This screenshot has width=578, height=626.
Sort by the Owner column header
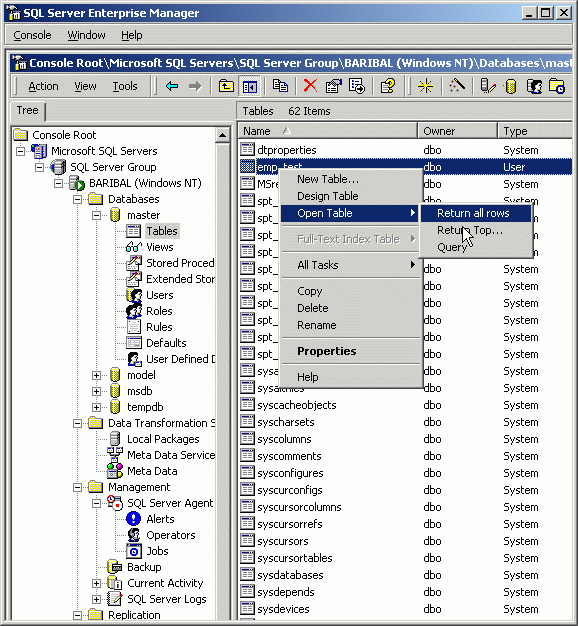pyautogui.click(x=457, y=131)
